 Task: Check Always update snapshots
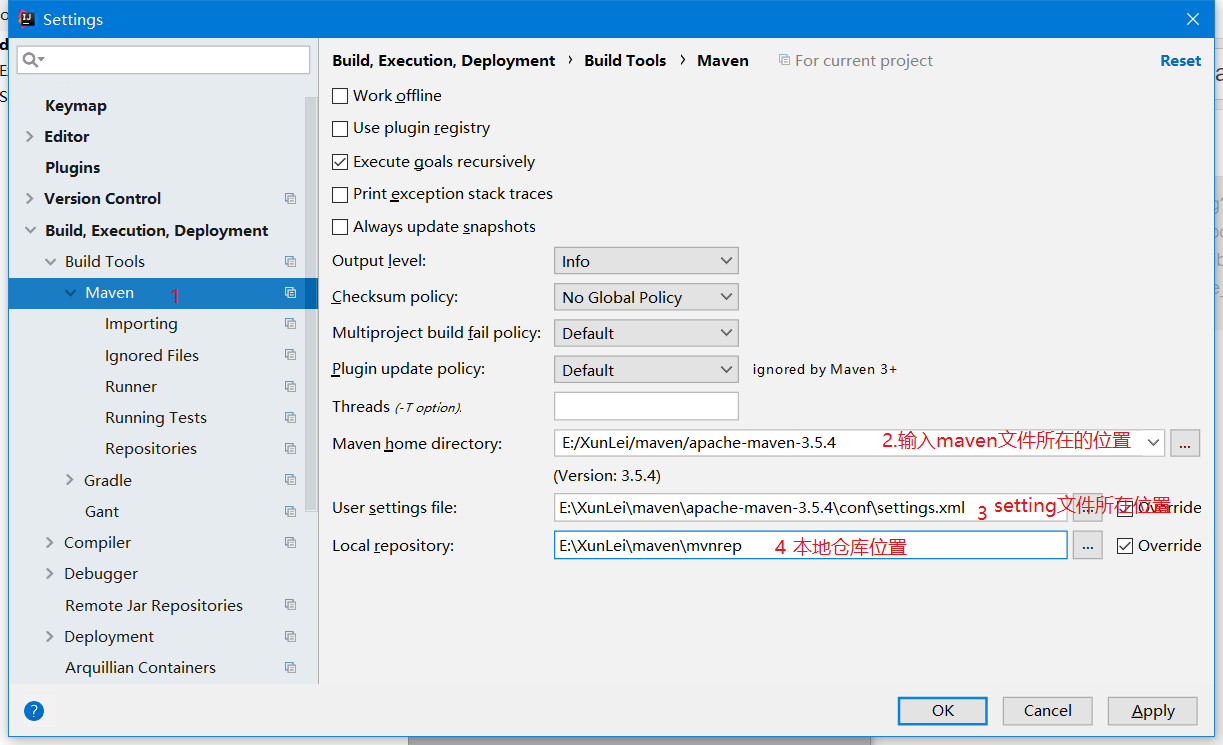340,227
